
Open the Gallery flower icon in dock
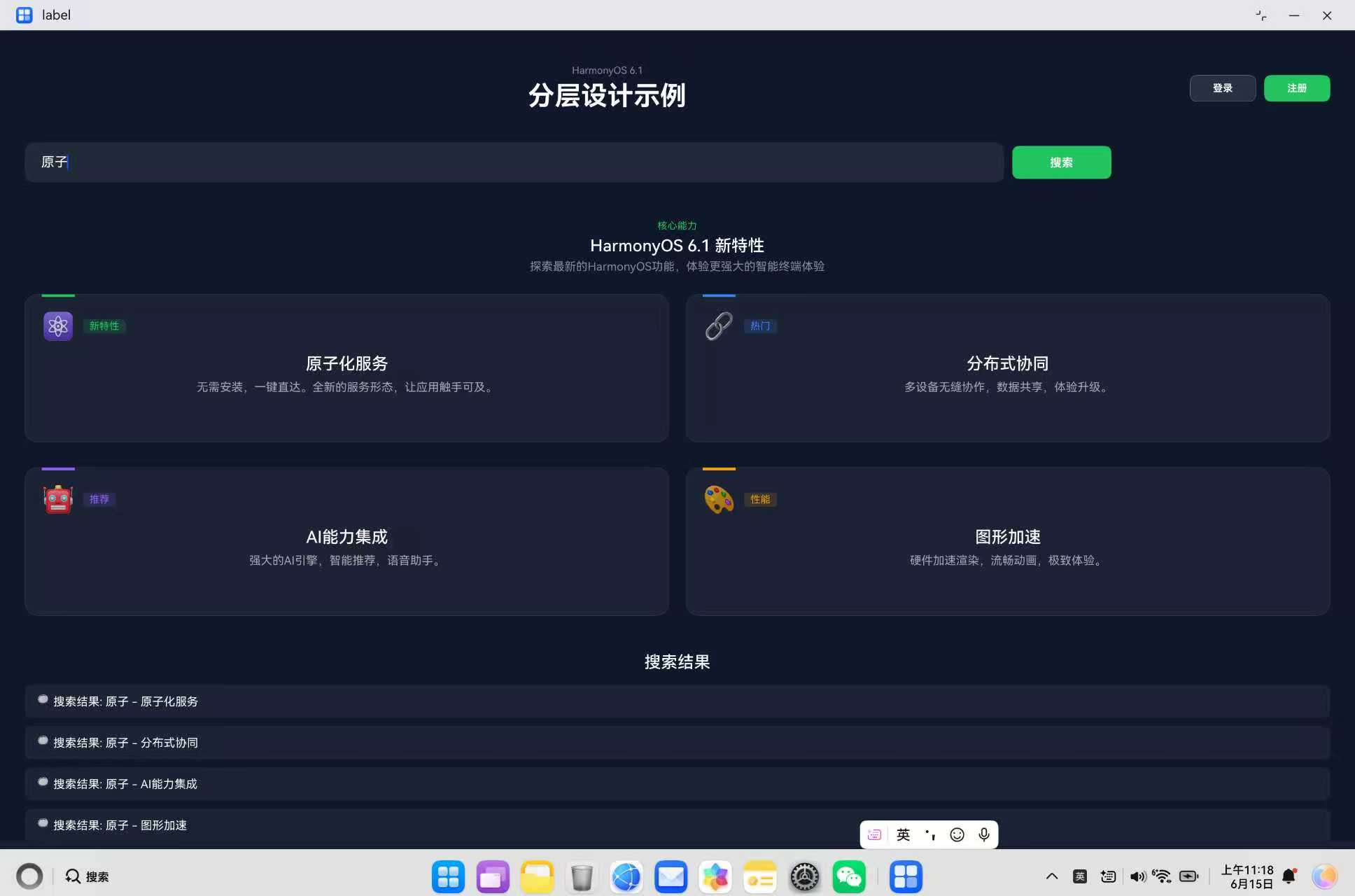pyautogui.click(x=715, y=876)
